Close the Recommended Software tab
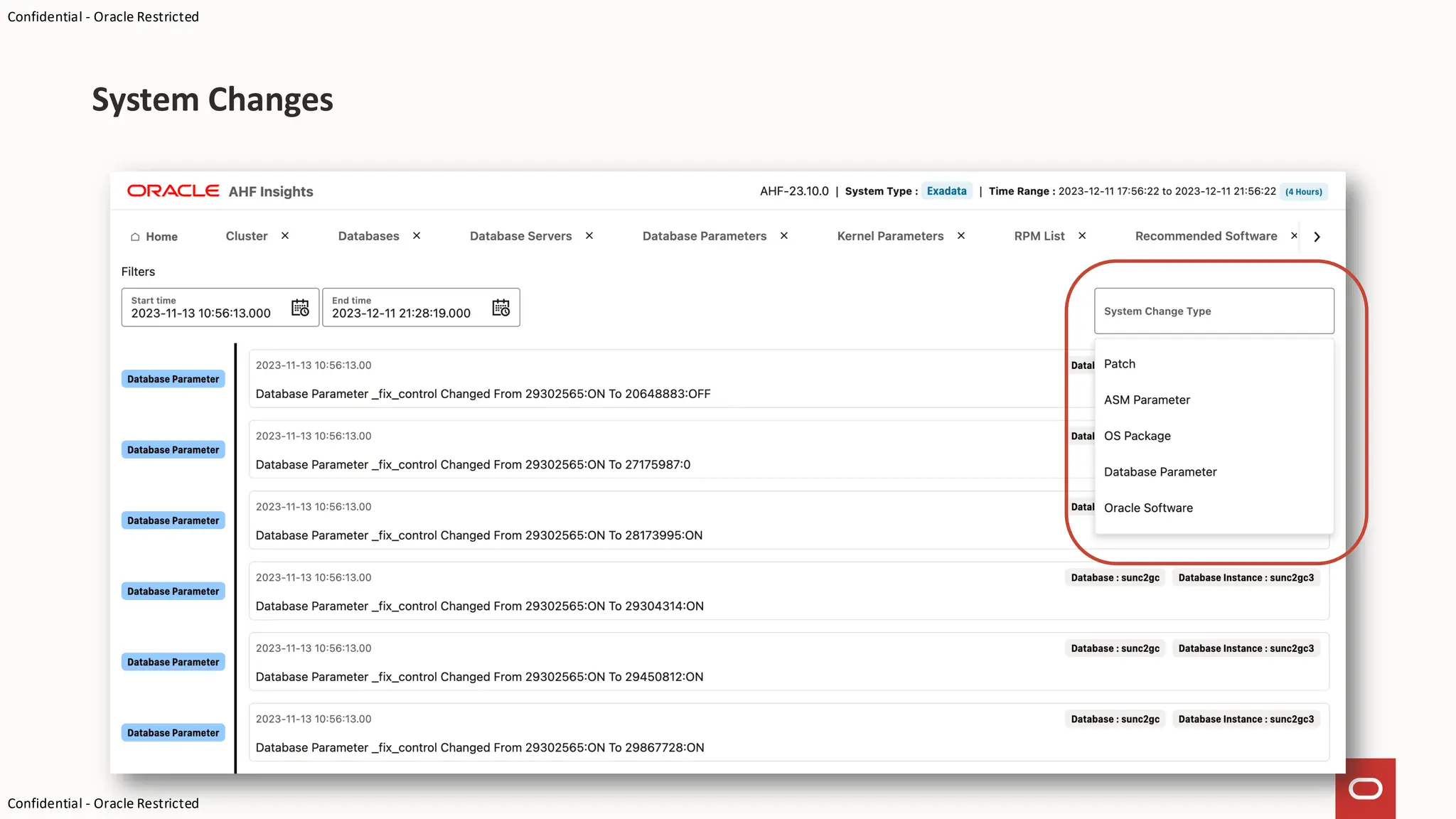Viewport: 1456px width, 819px height. (1294, 235)
